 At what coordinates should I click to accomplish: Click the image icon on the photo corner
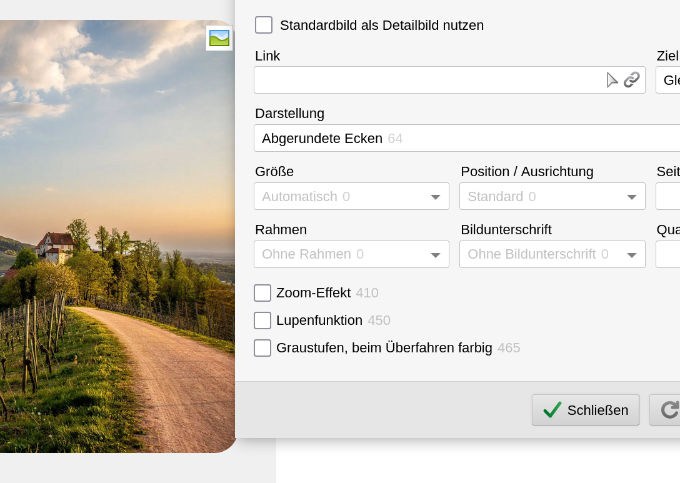click(219, 38)
